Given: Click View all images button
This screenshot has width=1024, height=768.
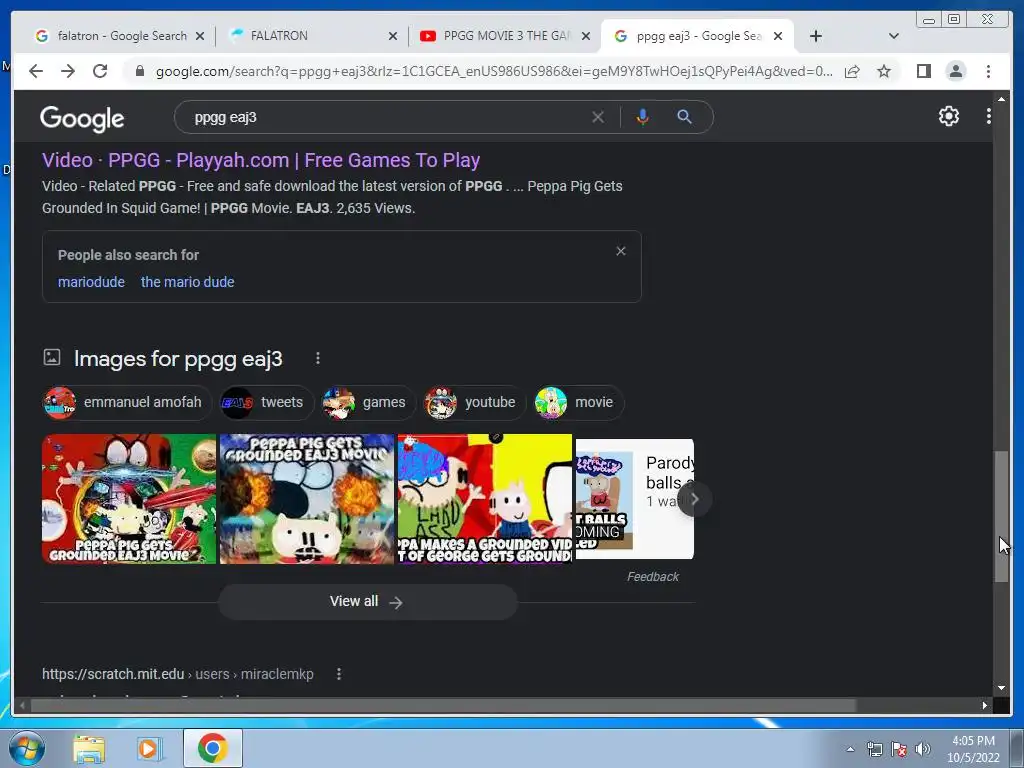Looking at the screenshot, I should click(x=368, y=601).
